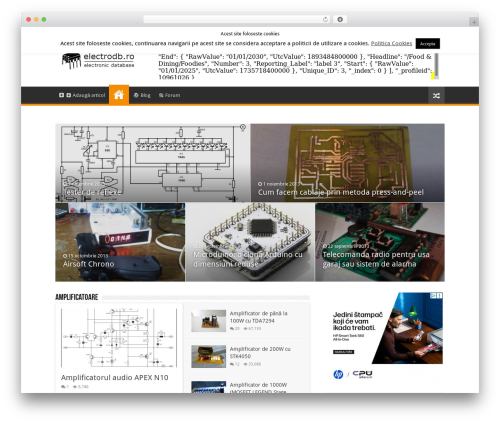Click the STK4050 amplifier thumbnail
This screenshot has height=423, width=500.
coord(209,356)
